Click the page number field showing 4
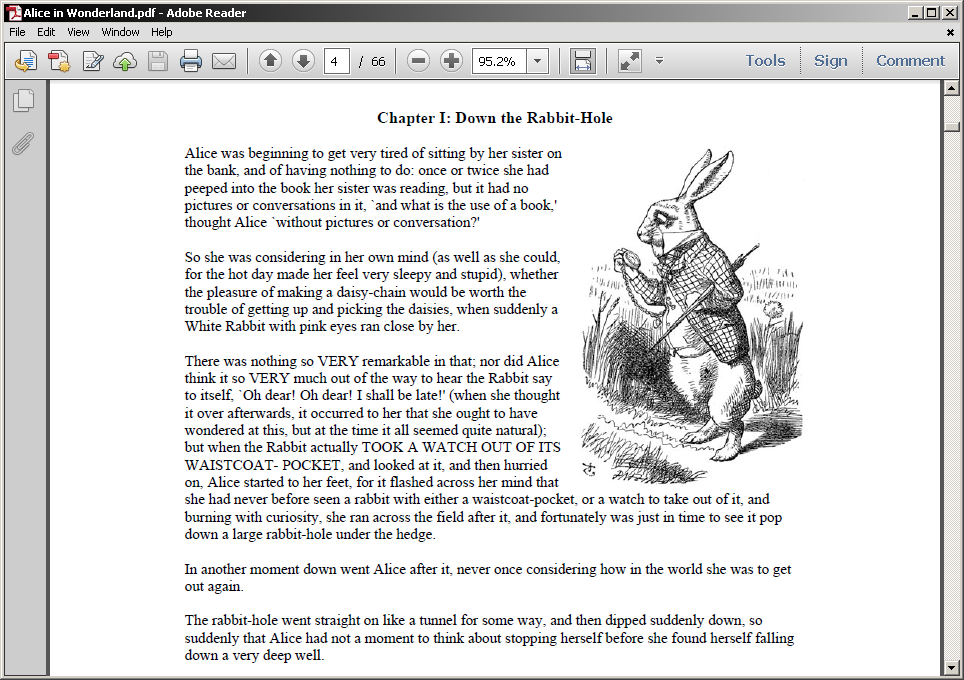964x680 pixels. tap(336, 61)
